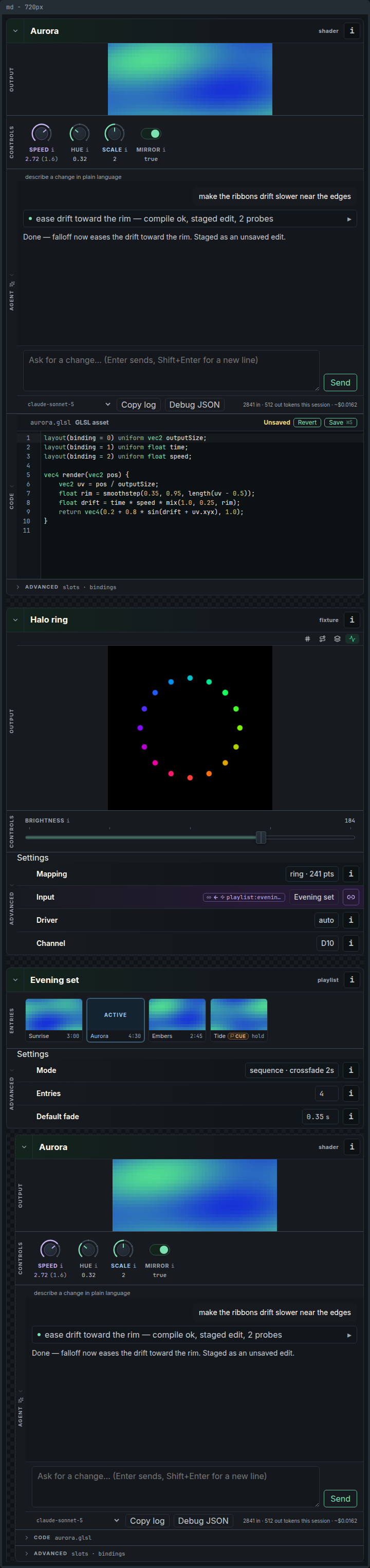Viewport: 370px width, 1568px height.
Task: Open info for the nested Aurora shader
Action: coord(351,1147)
